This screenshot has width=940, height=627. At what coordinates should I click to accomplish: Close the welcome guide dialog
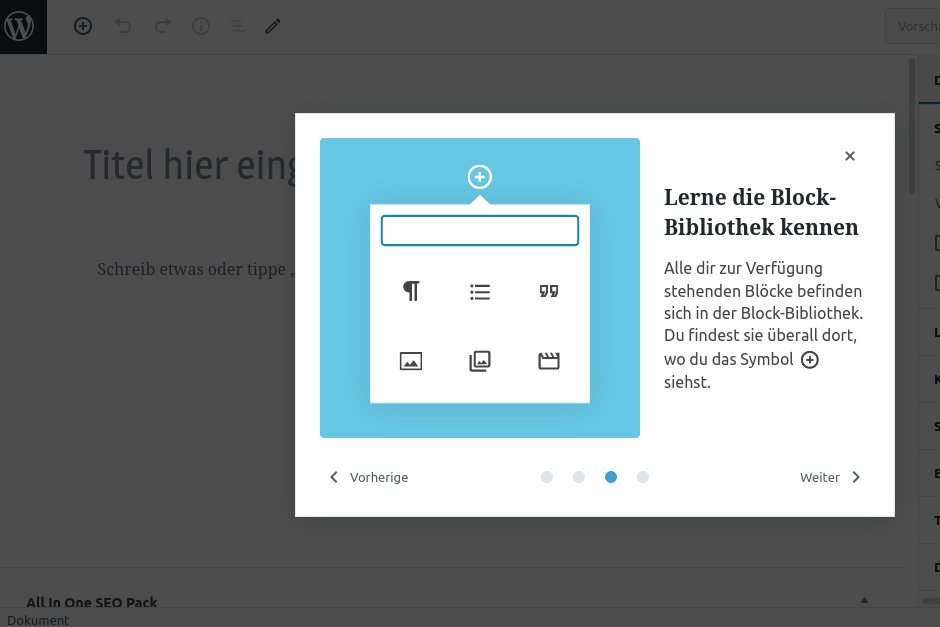pyautogui.click(x=849, y=156)
